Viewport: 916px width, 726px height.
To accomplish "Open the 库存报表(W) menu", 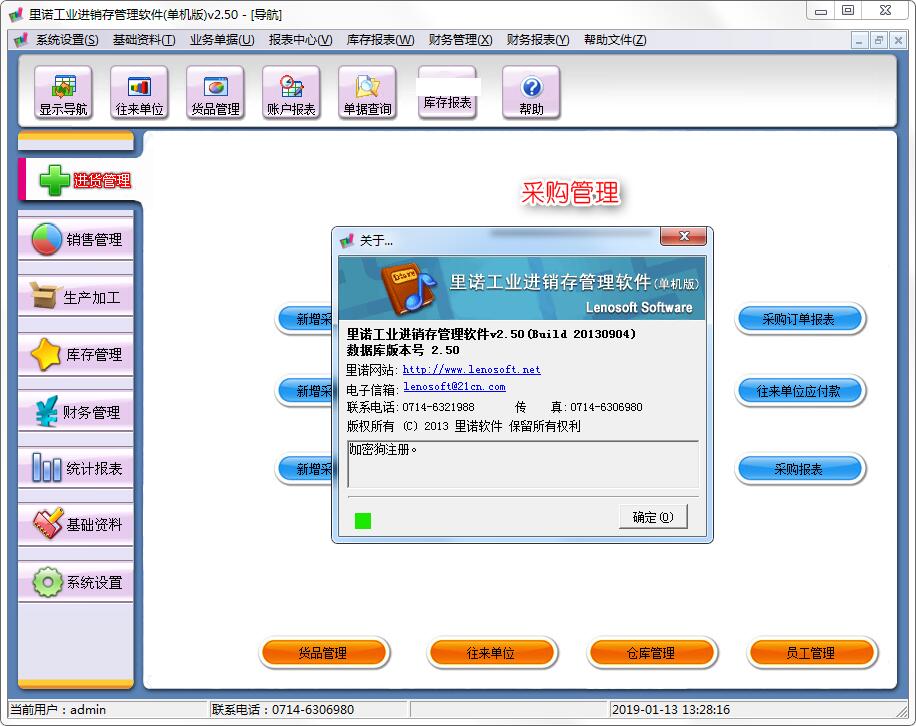I will pyautogui.click(x=380, y=40).
